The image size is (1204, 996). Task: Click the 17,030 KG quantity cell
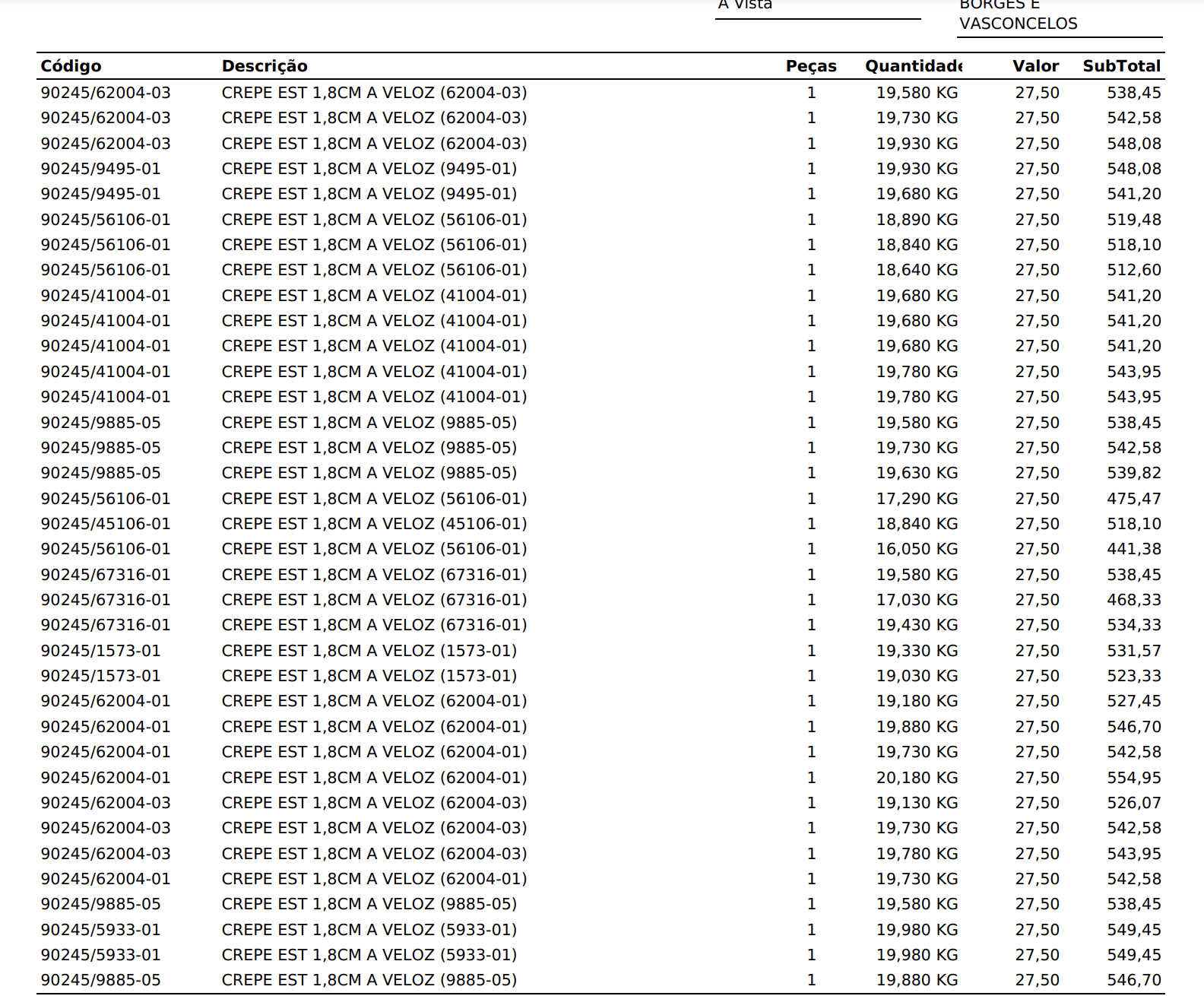tap(917, 600)
